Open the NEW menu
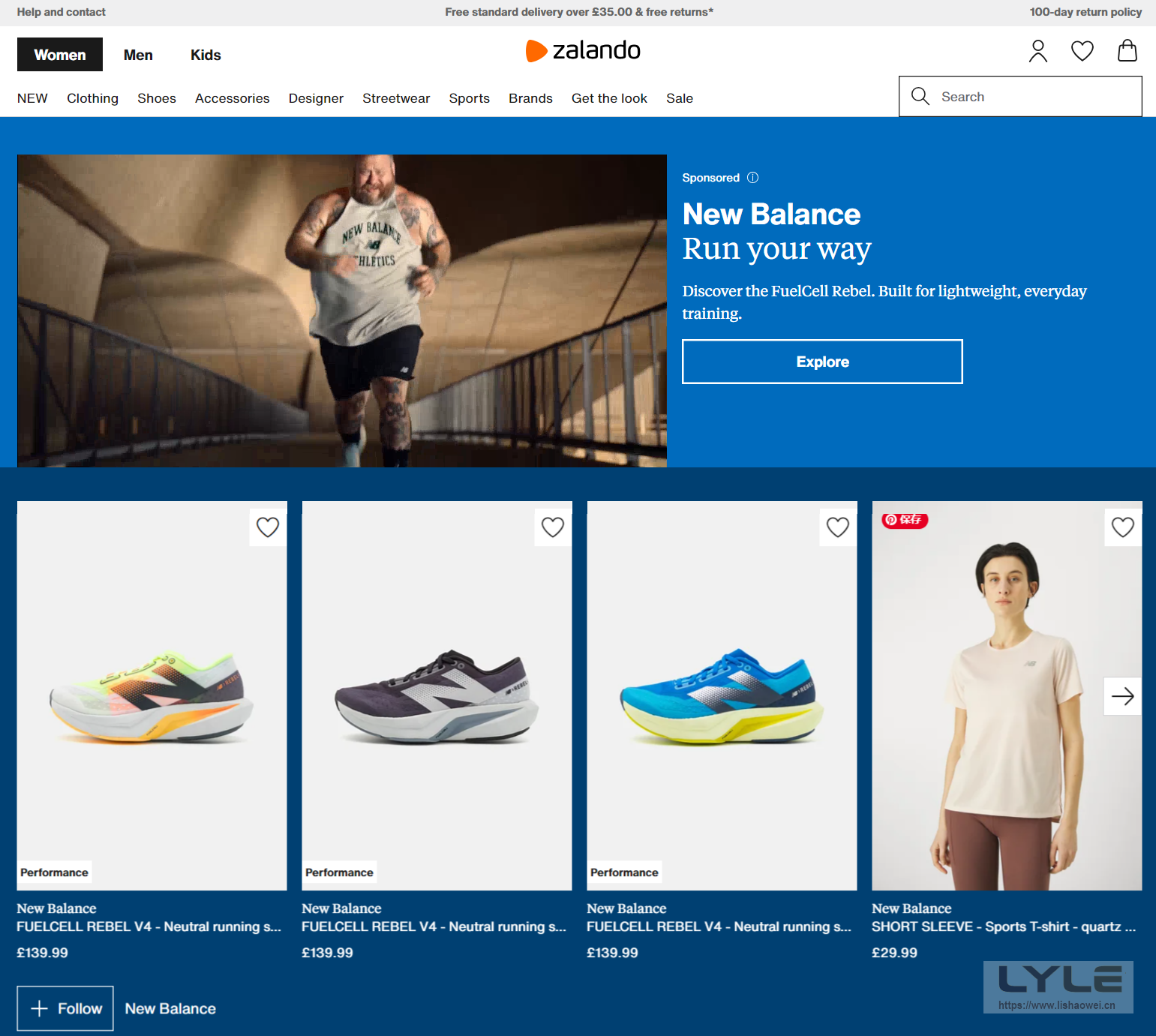 pyautogui.click(x=32, y=98)
